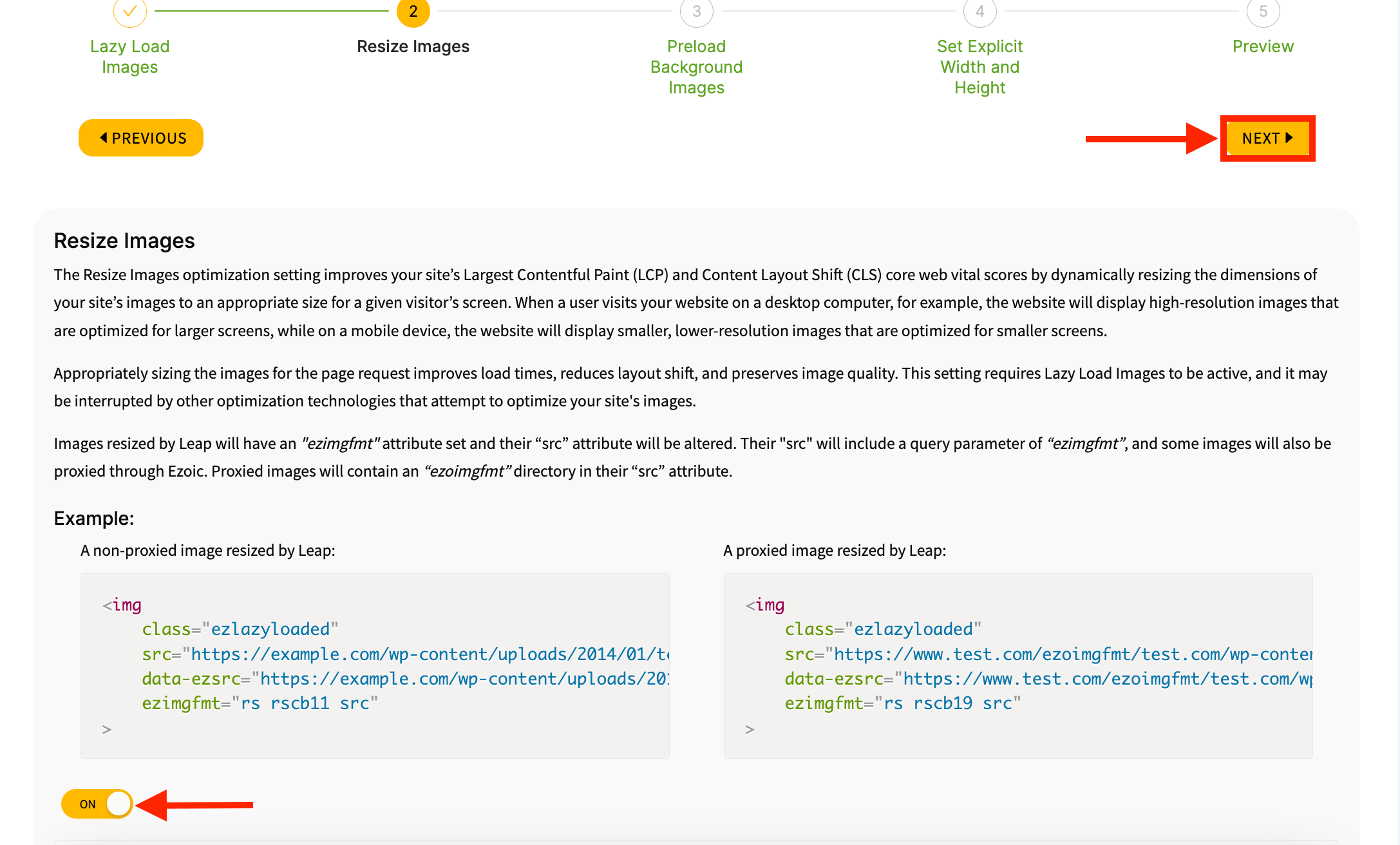Click the ezimgfmt="rs rscb19 src" code line
The height and width of the screenshot is (845, 1400).
point(903,703)
